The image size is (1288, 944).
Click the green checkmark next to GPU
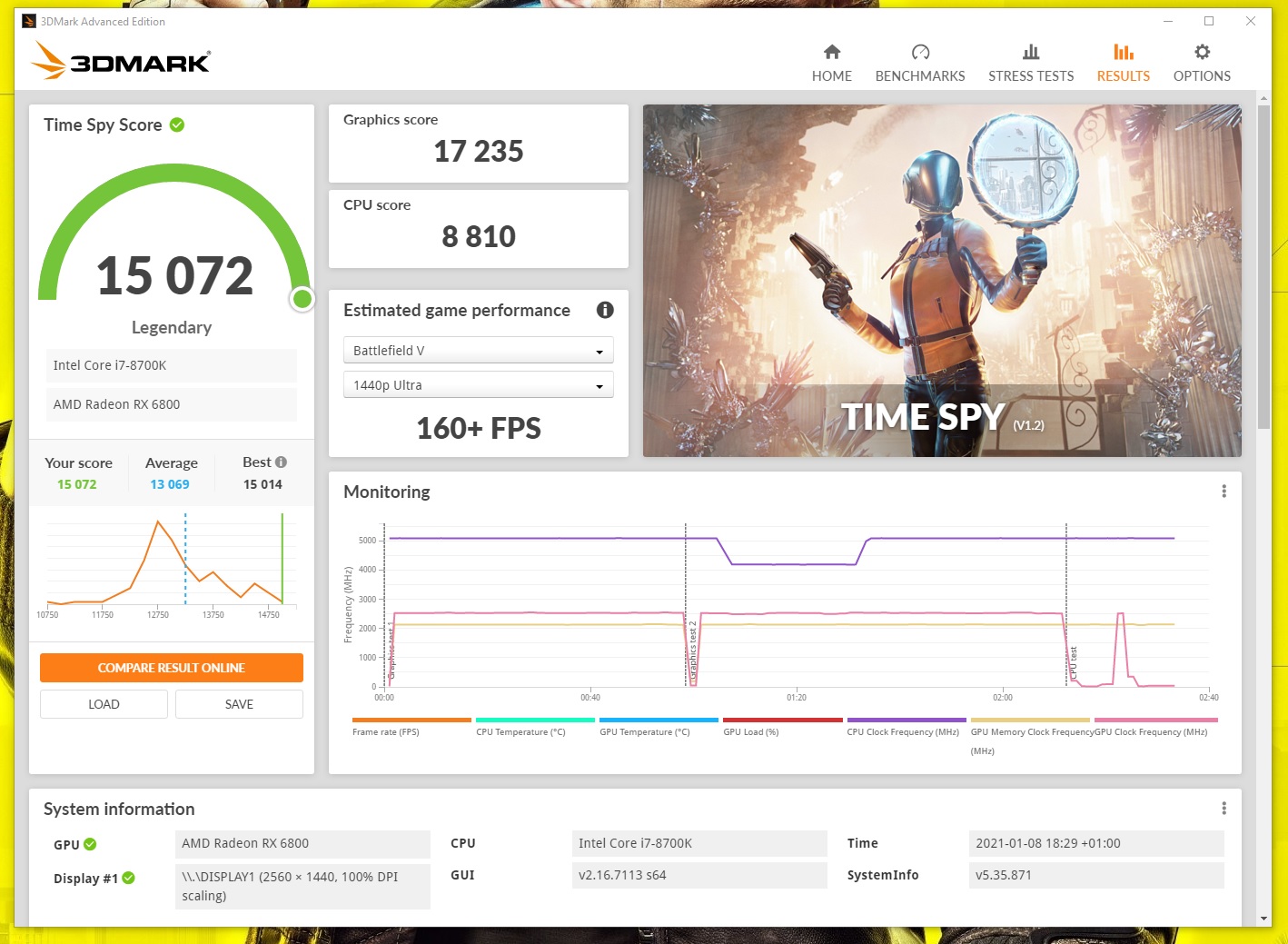click(x=90, y=844)
